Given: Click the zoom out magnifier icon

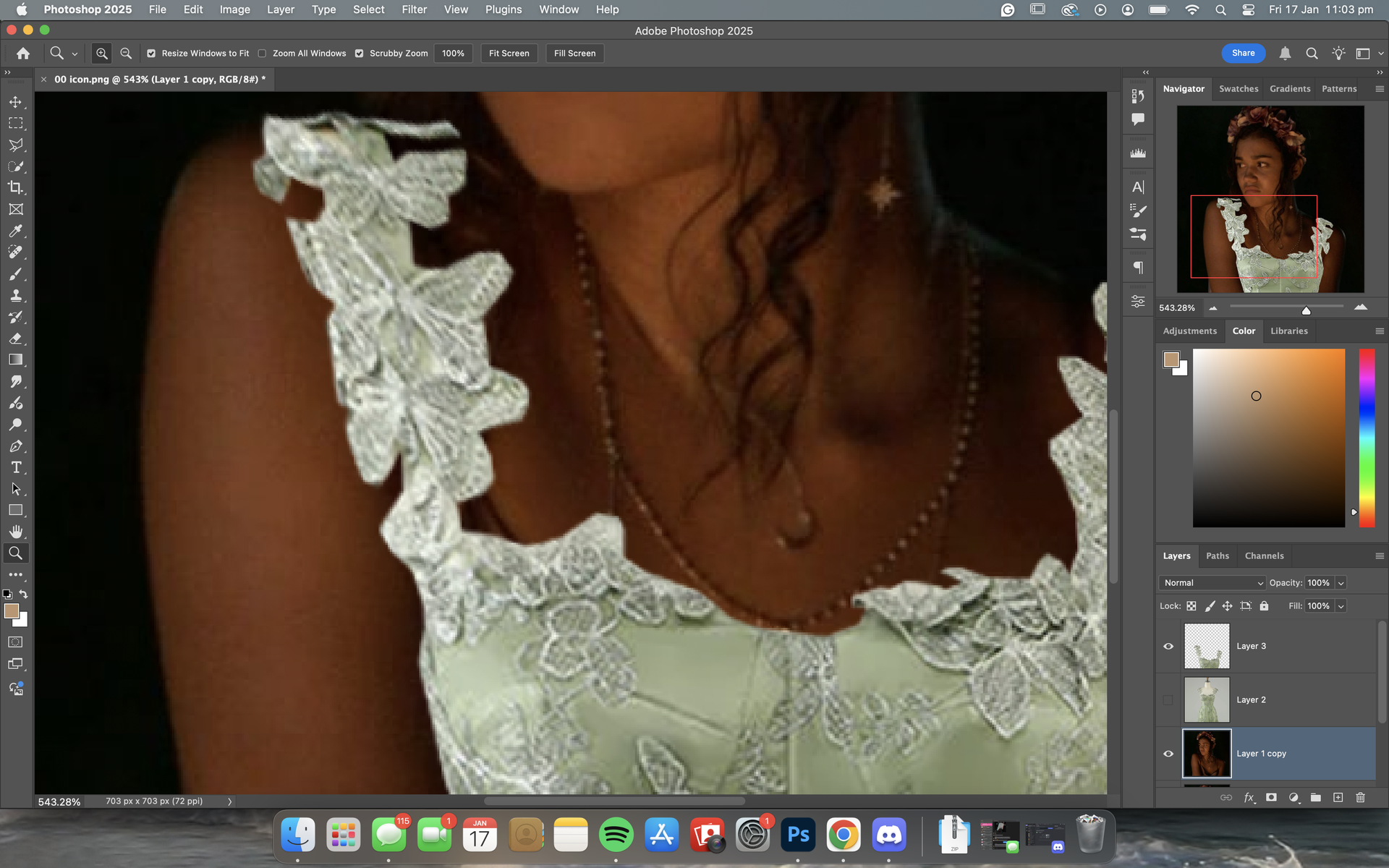Looking at the screenshot, I should pyautogui.click(x=126, y=54).
